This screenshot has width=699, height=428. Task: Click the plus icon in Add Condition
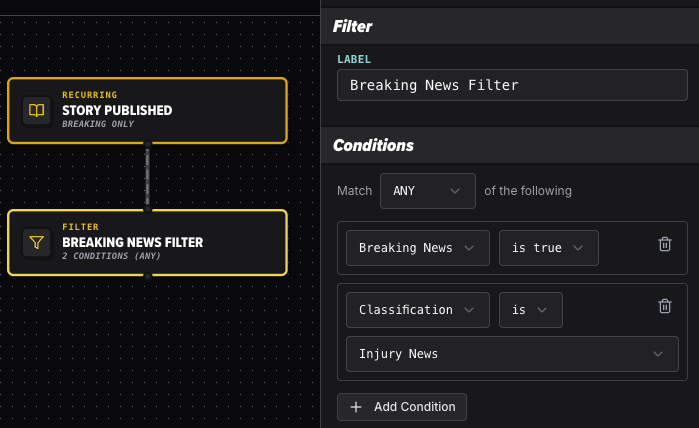(x=356, y=407)
